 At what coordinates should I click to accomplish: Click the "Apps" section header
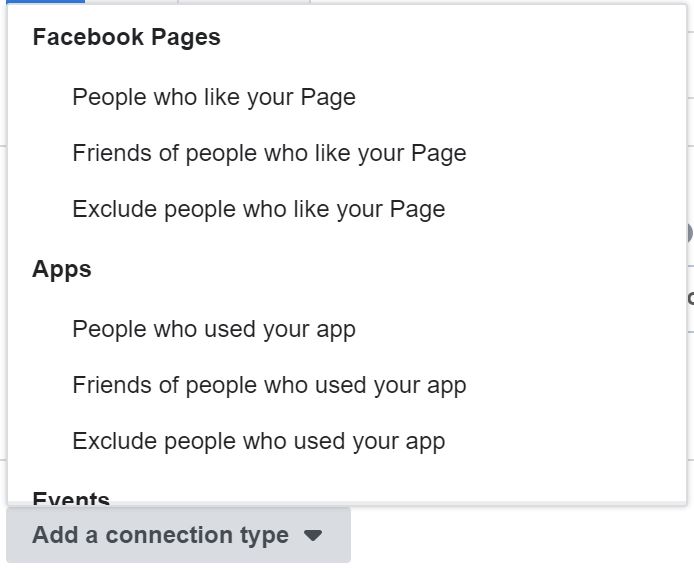(x=62, y=270)
